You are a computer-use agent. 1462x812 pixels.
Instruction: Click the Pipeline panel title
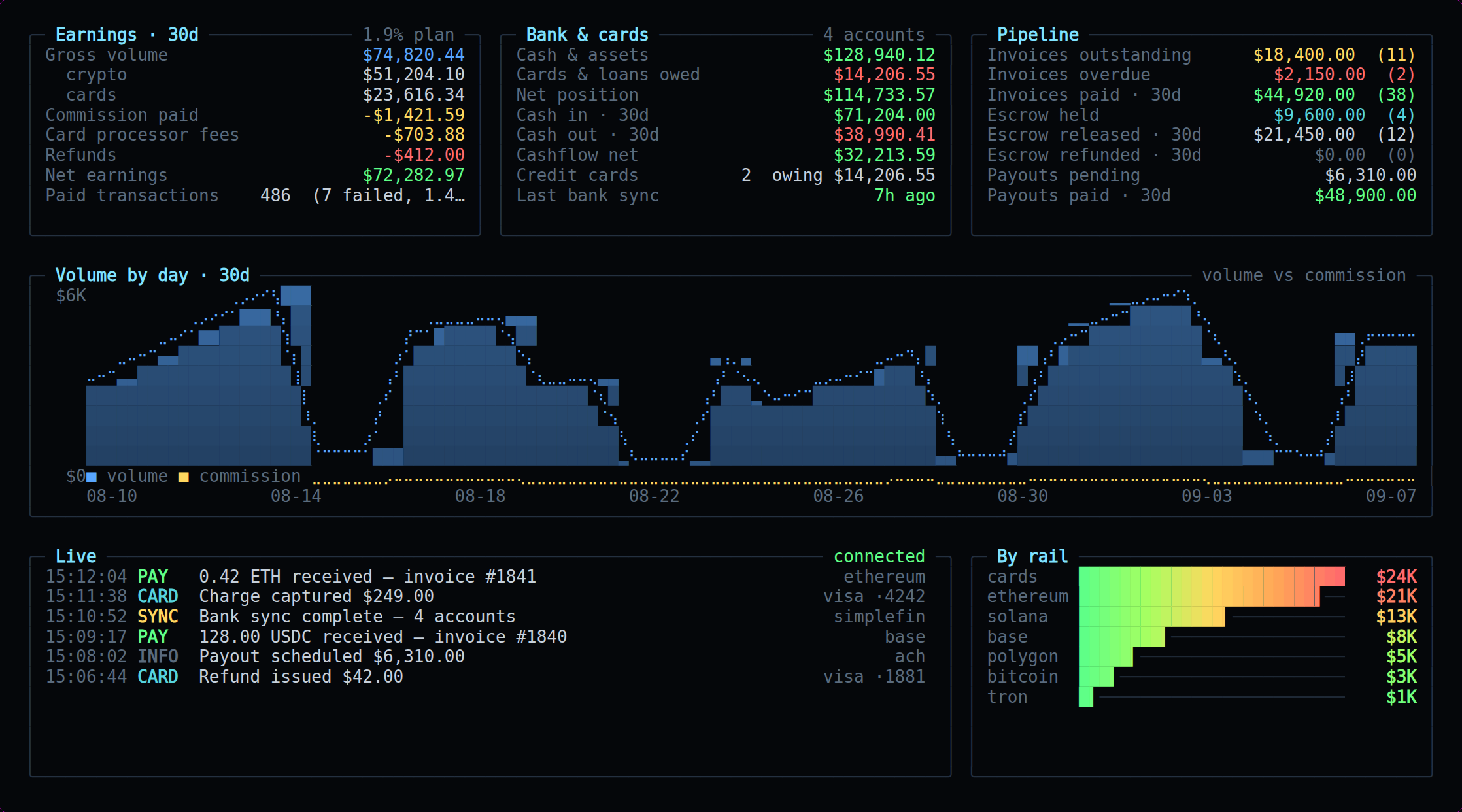[1038, 35]
